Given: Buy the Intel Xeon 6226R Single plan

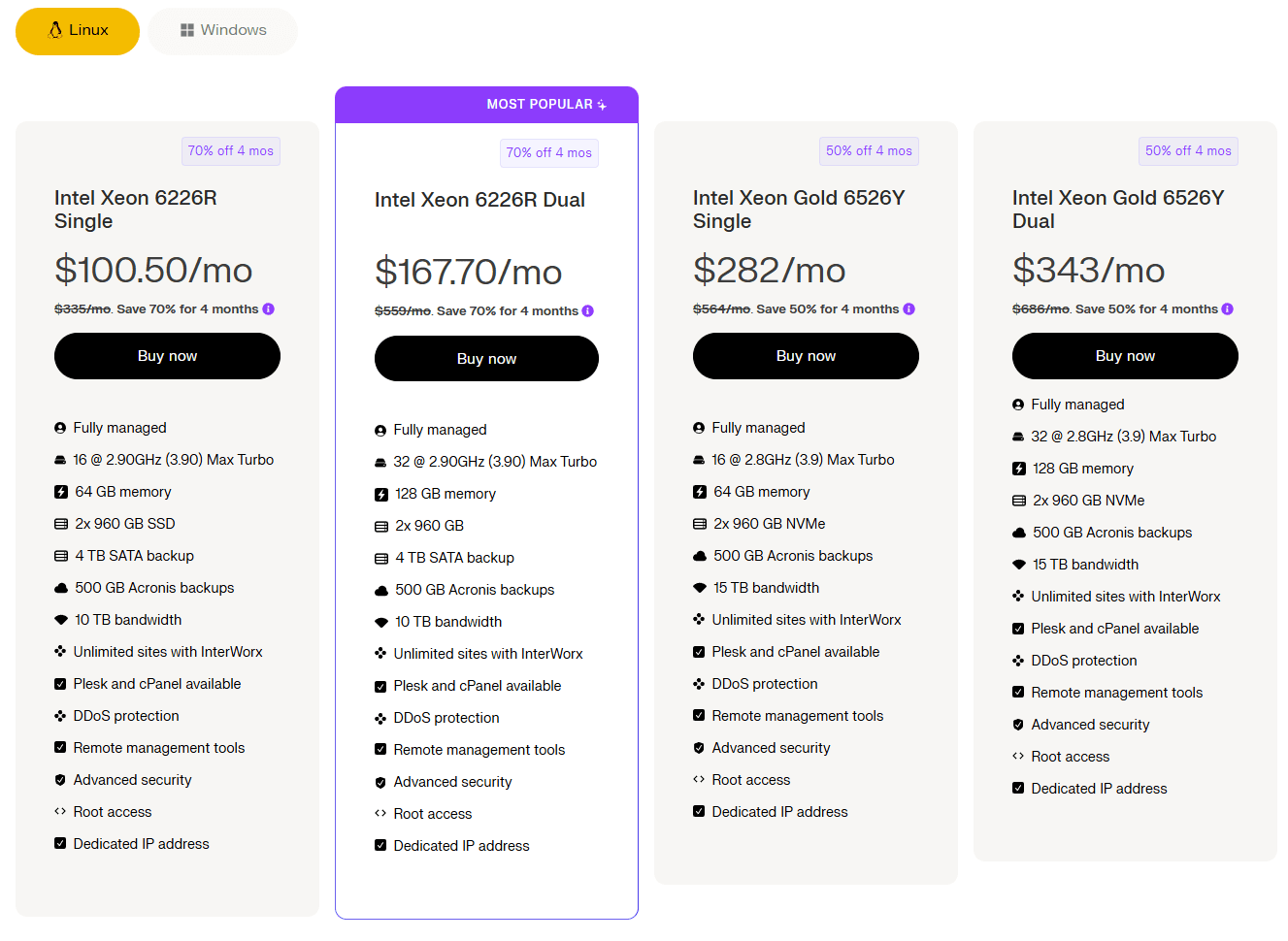Looking at the screenshot, I should click(x=167, y=356).
